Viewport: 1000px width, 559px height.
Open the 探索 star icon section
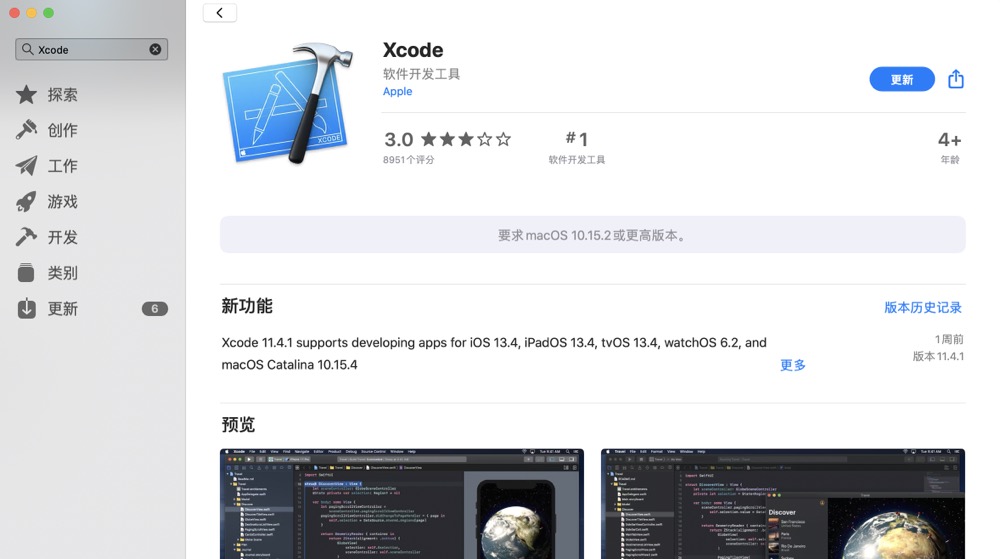pyautogui.click(x=26, y=94)
